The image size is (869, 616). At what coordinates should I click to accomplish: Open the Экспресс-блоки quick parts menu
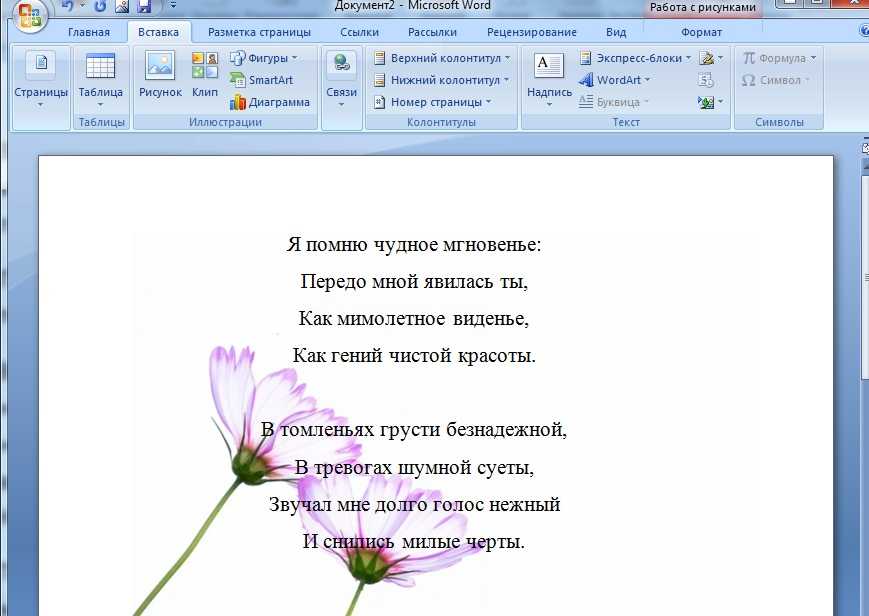click(x=635, y=58)
